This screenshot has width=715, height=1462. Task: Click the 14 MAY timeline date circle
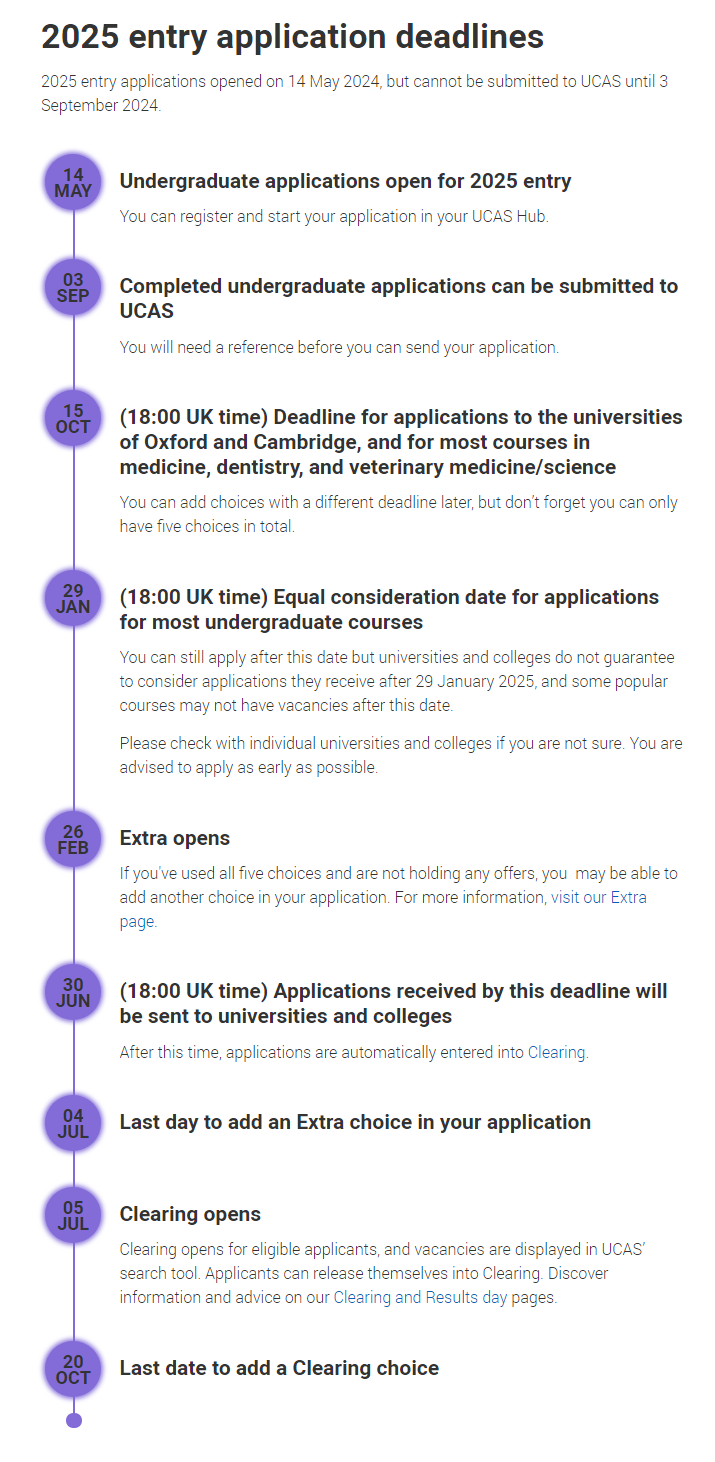click(73, 183)
